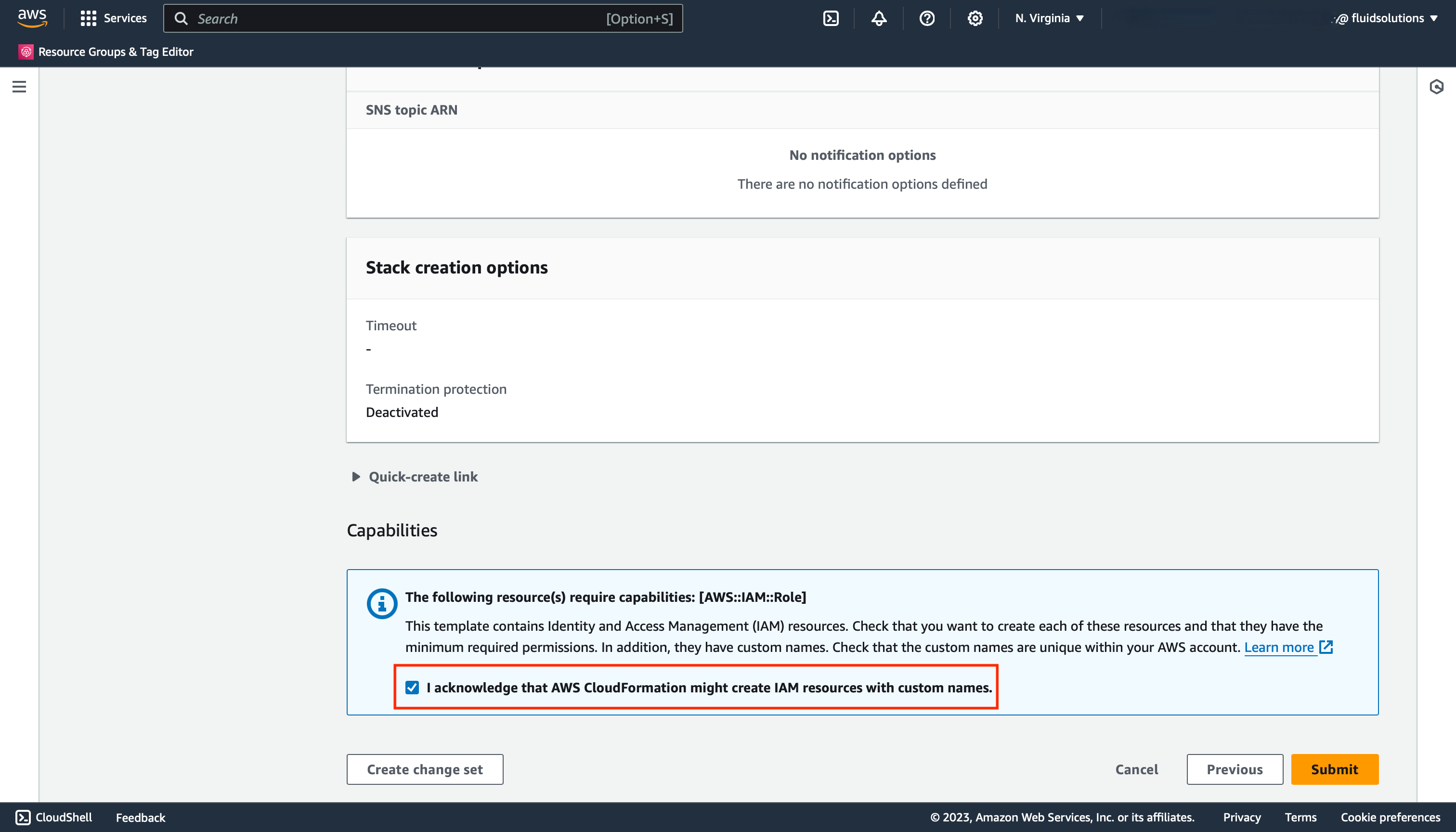Image resolution: width=1456 pixels, height=832 pixels.
Task: Click the AWS logo to go home
Action: (33, 18)
